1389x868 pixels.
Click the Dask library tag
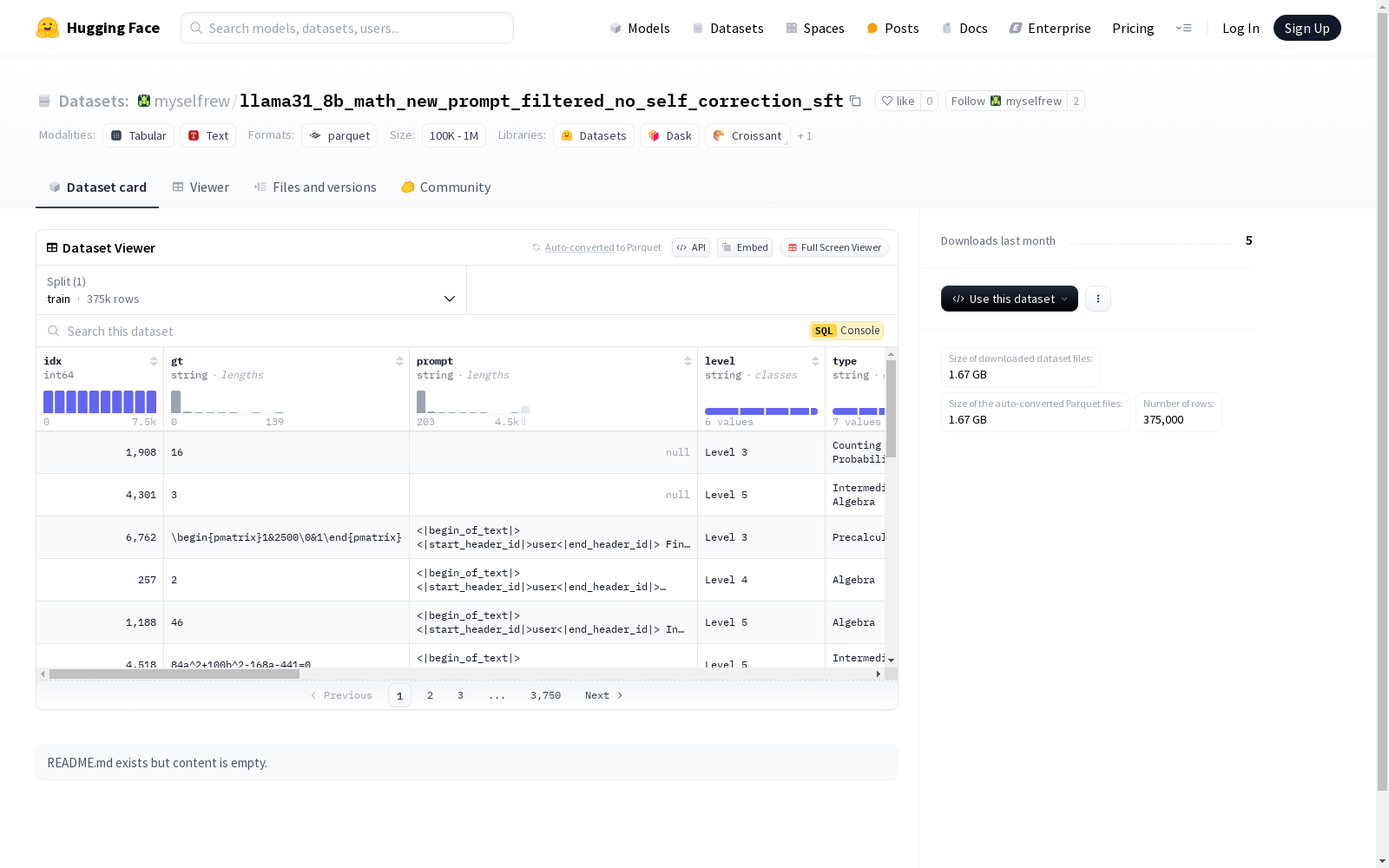669,135
